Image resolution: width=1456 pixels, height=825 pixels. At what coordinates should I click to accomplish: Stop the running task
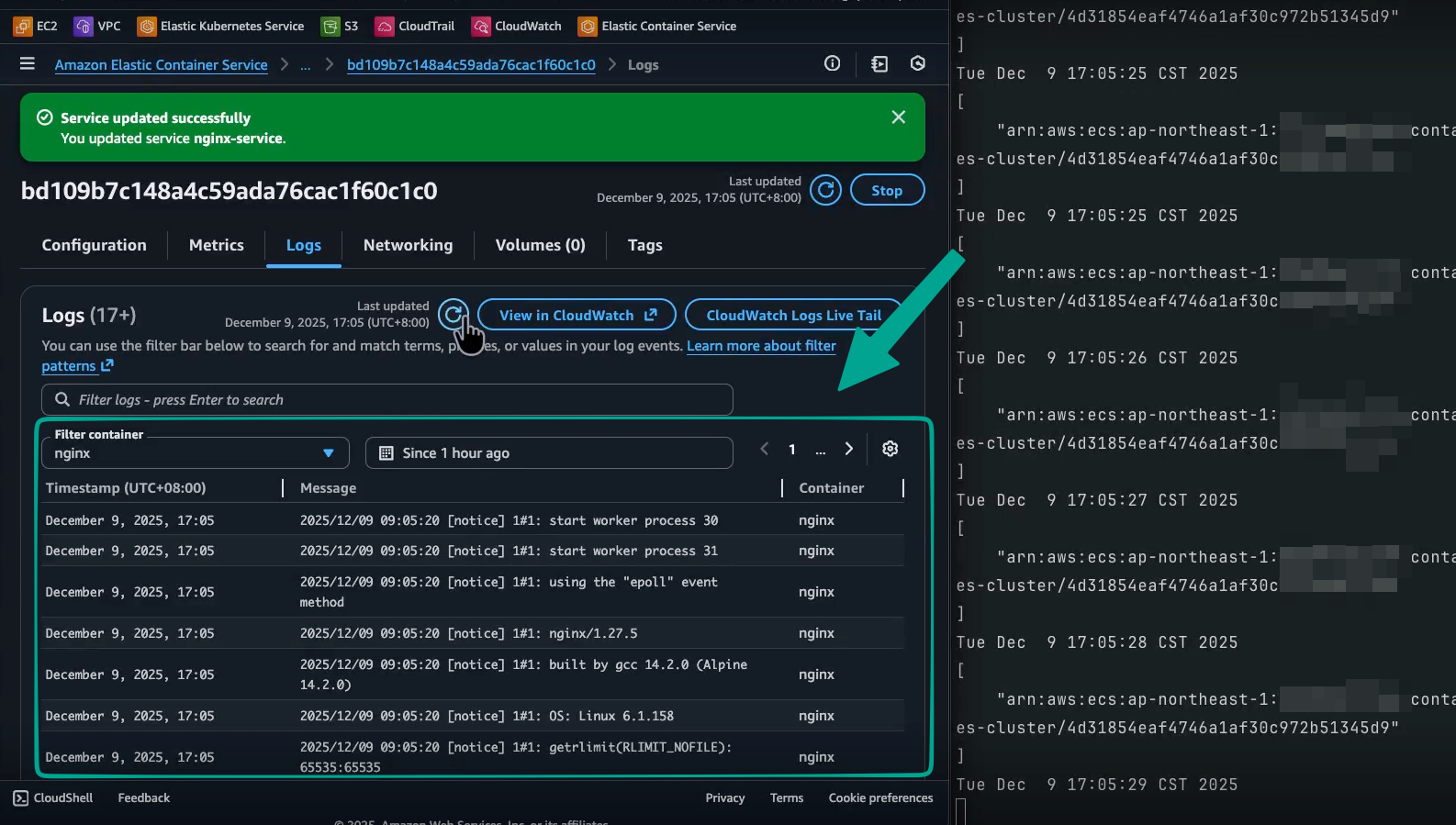tap(886, 190)
